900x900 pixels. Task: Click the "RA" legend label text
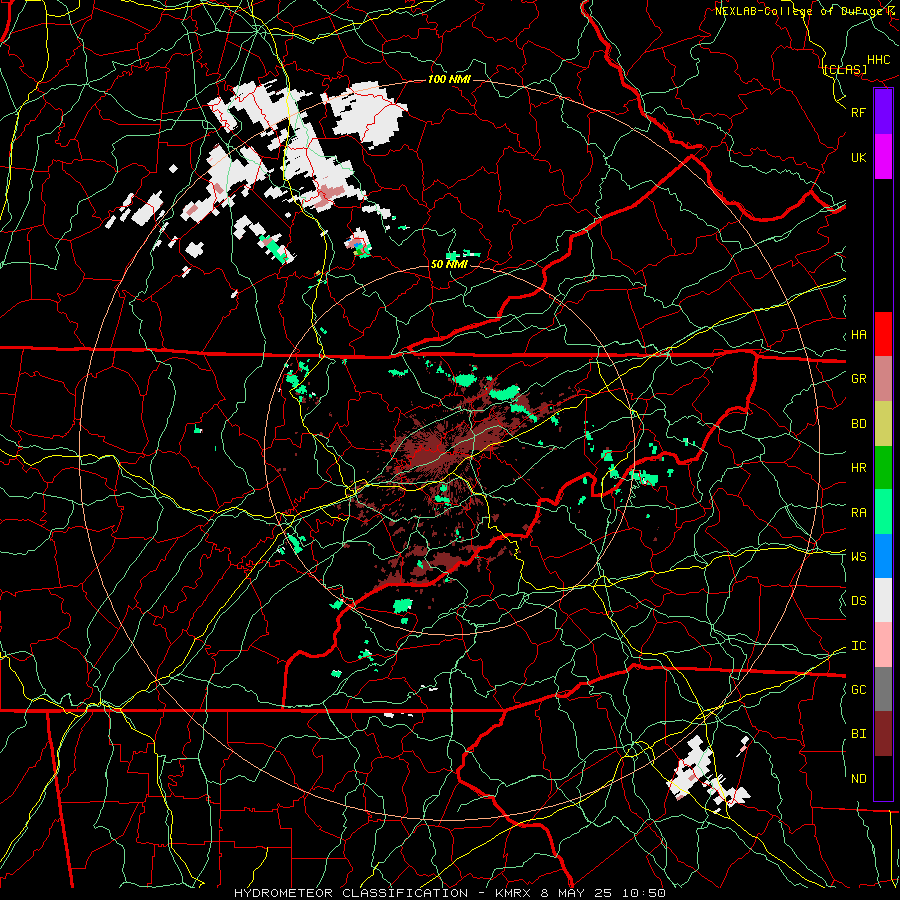[x=858, y=513]
